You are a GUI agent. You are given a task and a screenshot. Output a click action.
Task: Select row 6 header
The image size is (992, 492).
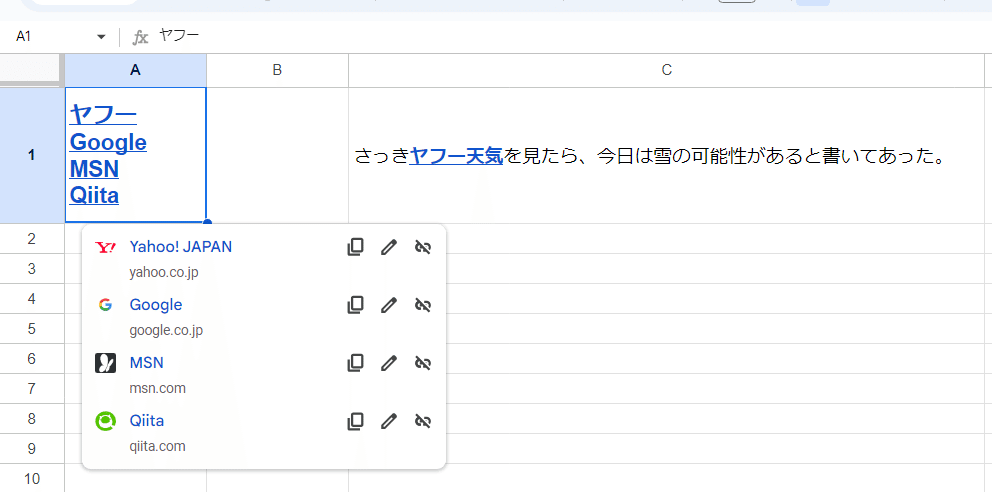(x=32, y=359)
